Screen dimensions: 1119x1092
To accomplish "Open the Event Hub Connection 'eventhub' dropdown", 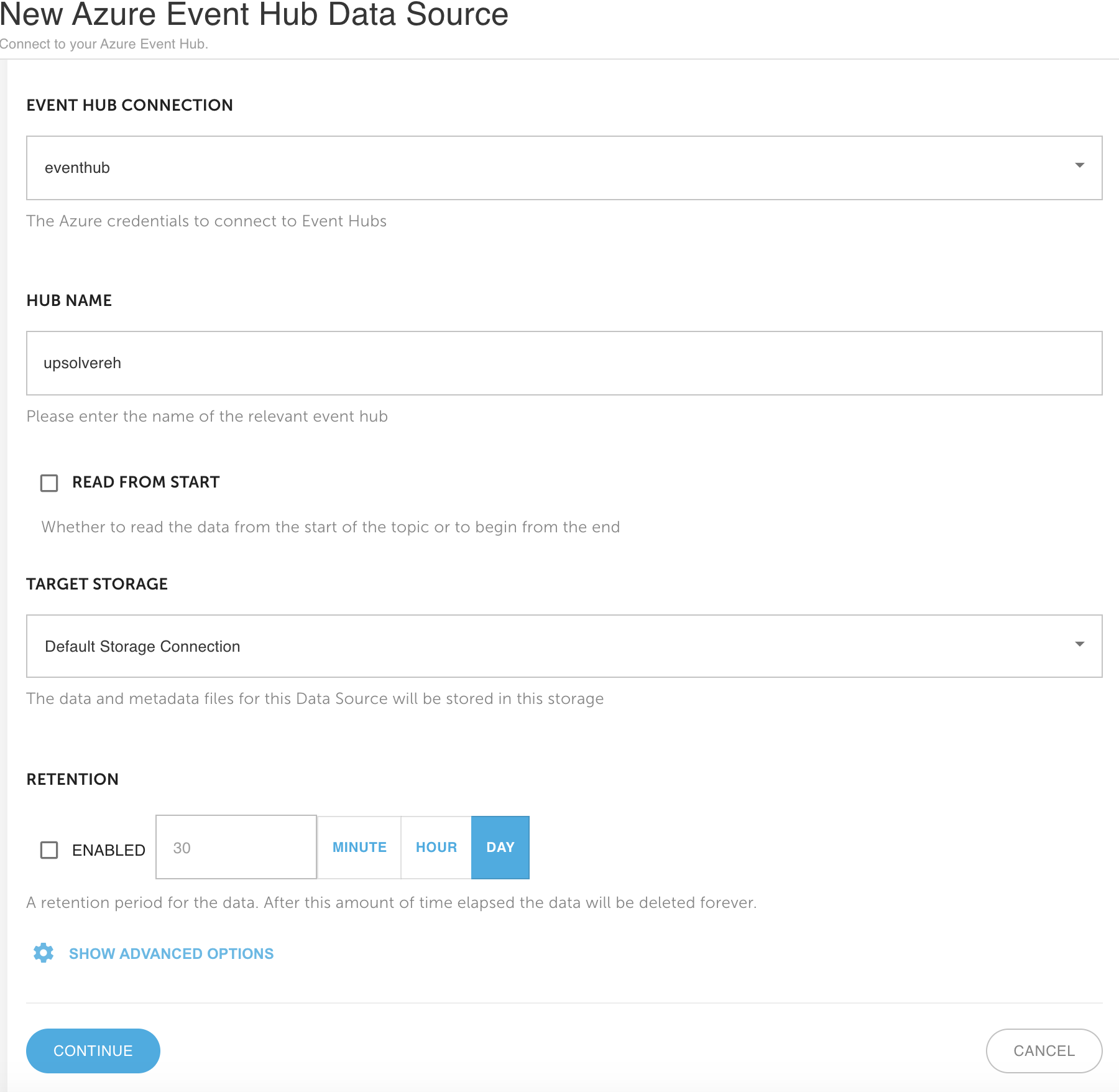I will [564, 168].
